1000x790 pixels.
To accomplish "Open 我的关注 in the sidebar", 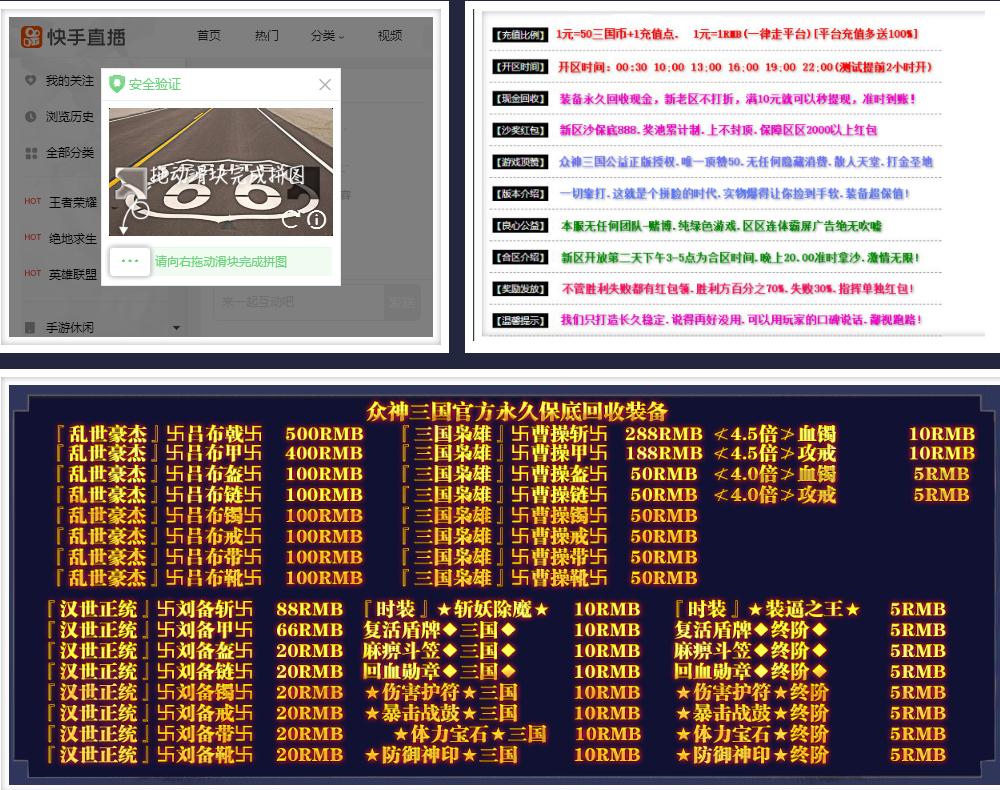I will 70,81.
